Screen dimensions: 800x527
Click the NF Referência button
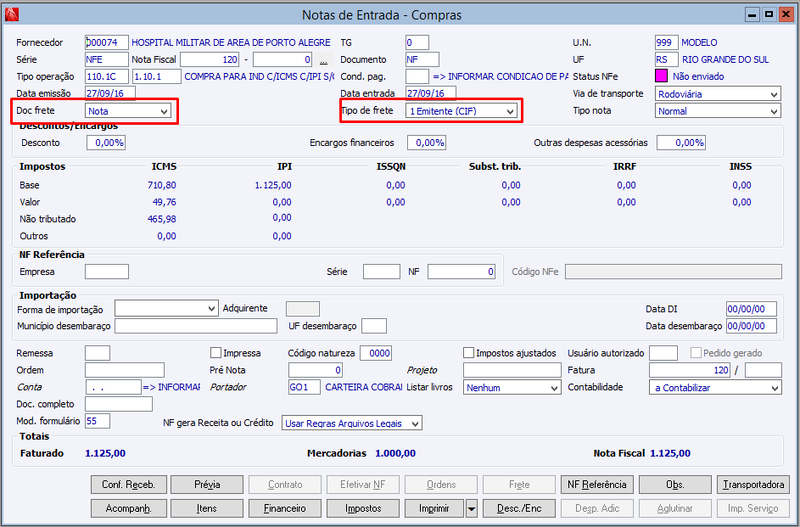coord(597,485)
